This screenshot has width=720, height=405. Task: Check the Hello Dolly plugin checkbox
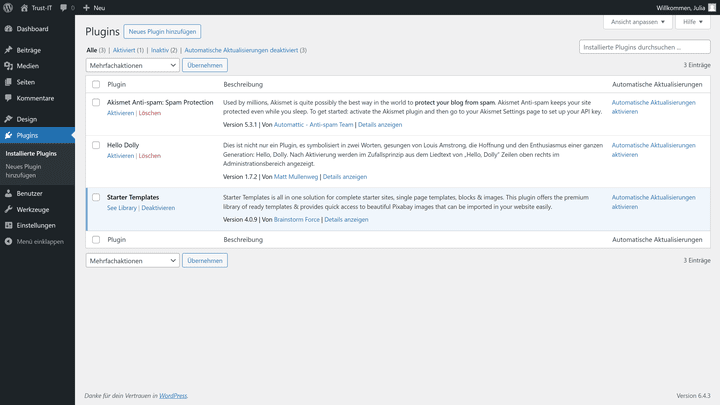point(96,145)
